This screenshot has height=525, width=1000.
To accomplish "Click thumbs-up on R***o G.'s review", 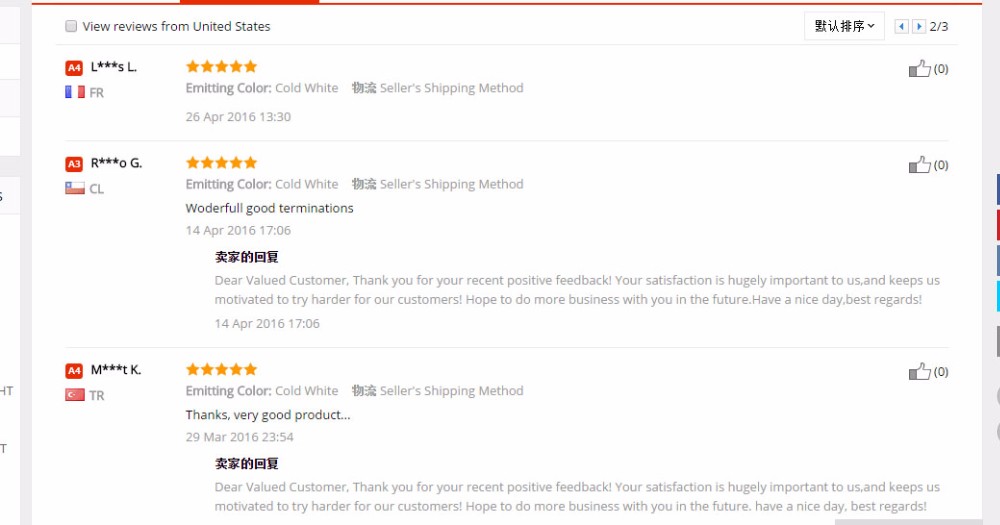I will pos(919,165).
